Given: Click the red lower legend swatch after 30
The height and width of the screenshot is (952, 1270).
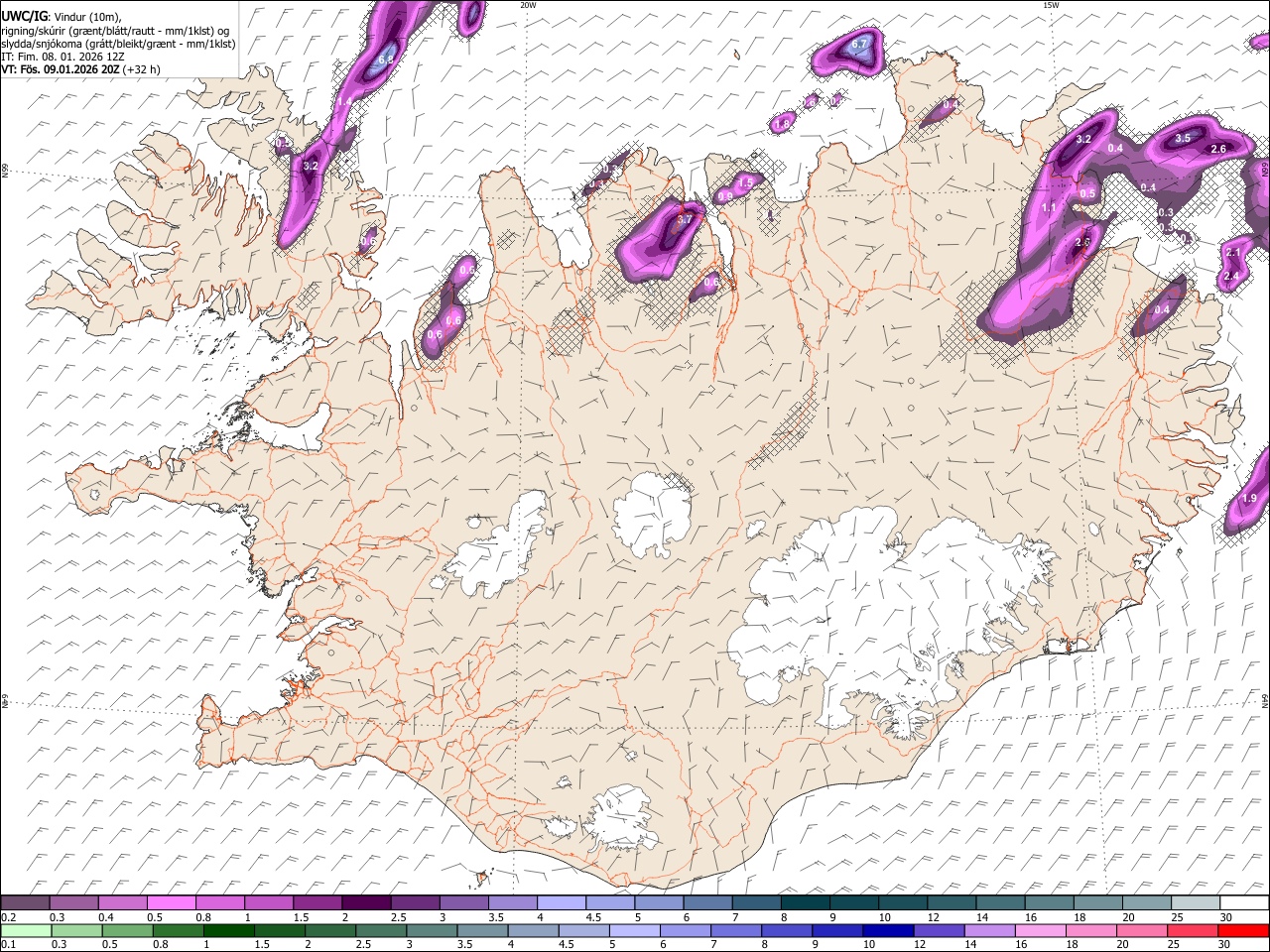Looking at the screenshot, I should 1244,930.
